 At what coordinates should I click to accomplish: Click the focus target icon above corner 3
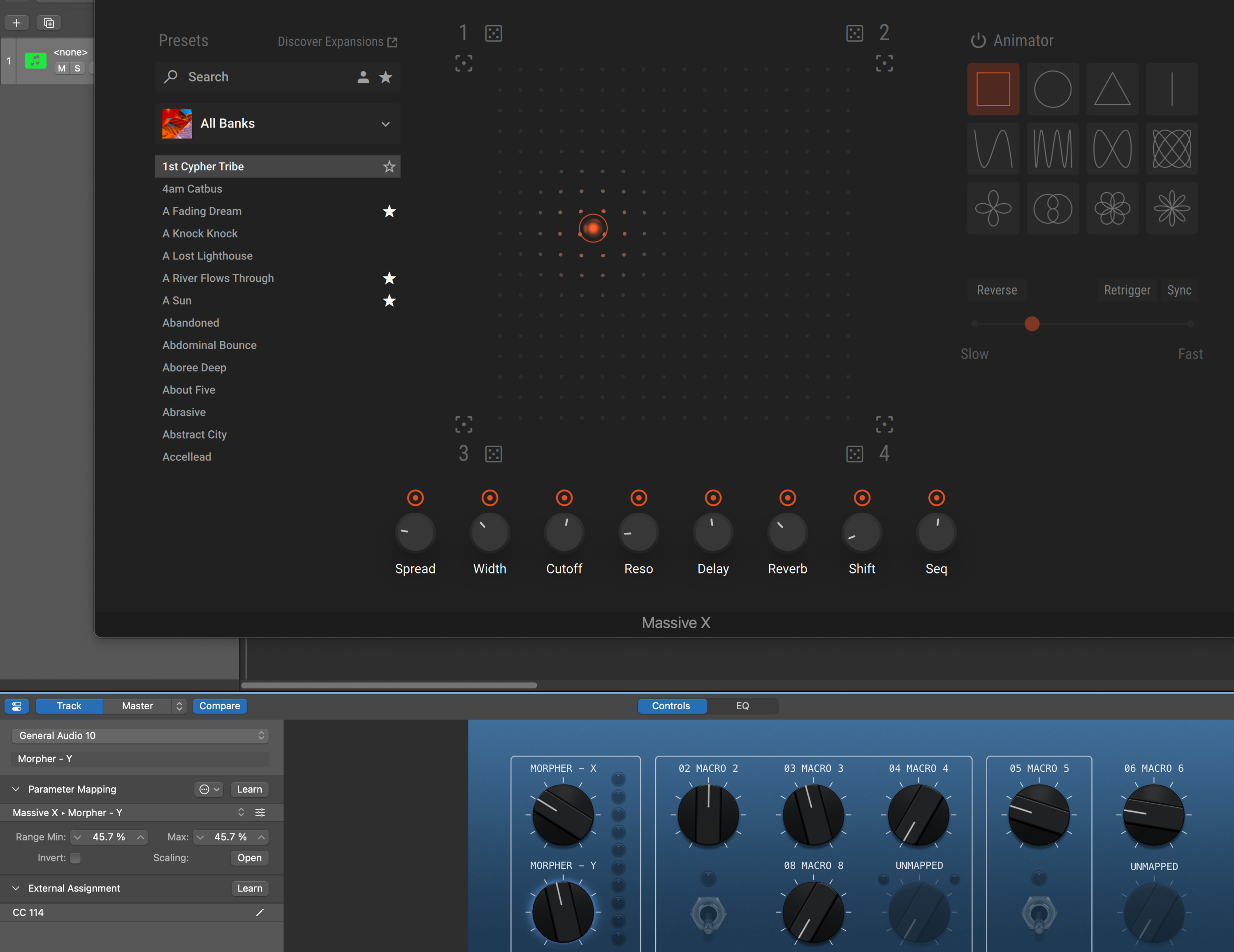point(464,424)
